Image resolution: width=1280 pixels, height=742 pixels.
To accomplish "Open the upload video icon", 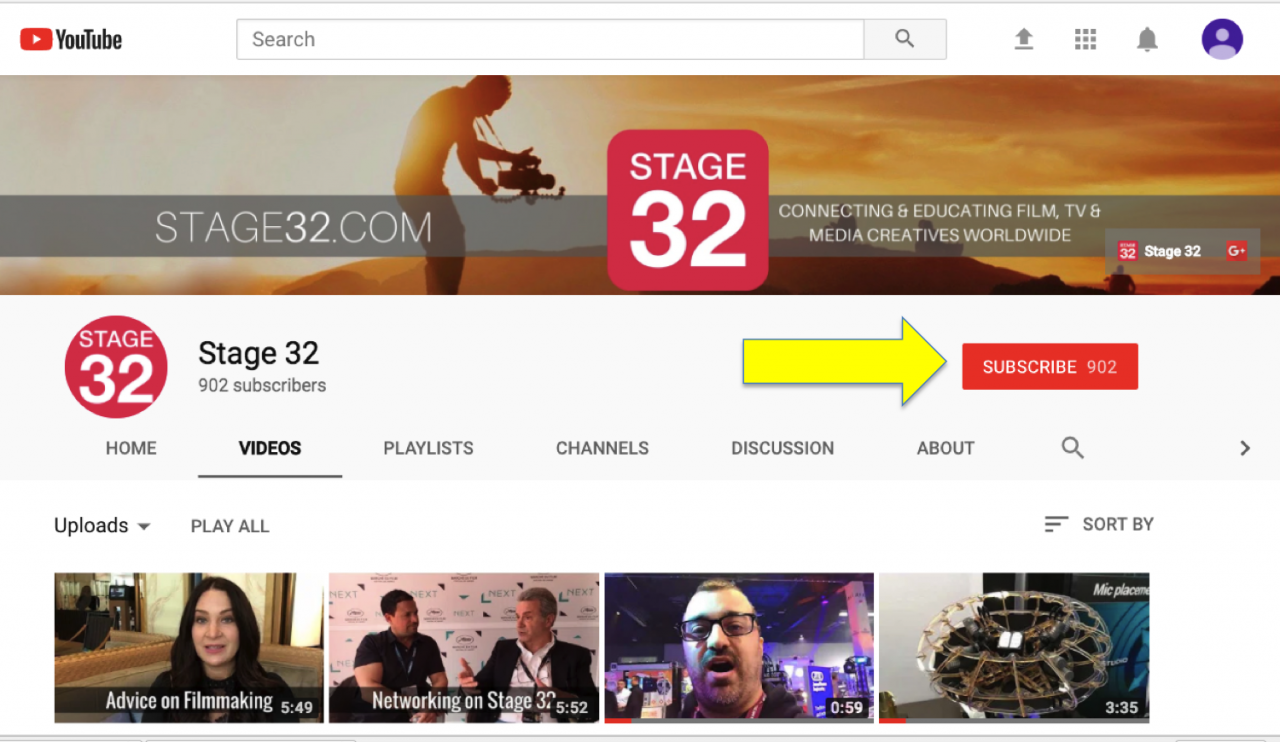I will pyautogui.click(x=1023, y=39).
